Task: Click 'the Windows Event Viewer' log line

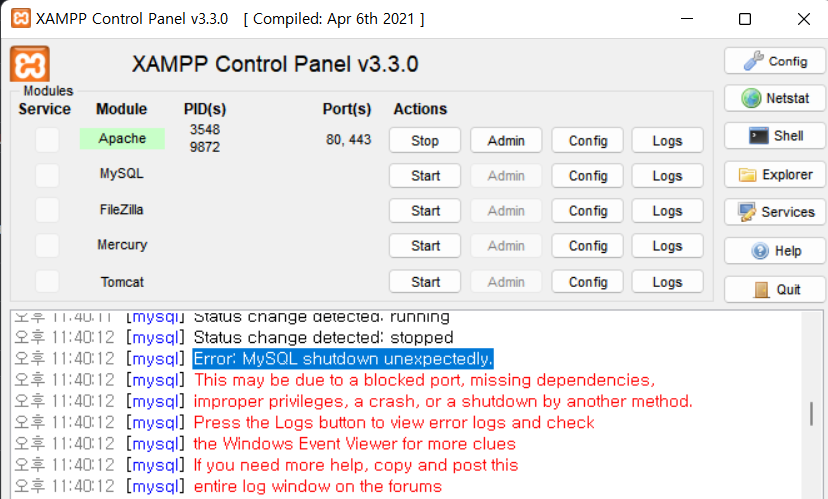Action: coord(354,444)
